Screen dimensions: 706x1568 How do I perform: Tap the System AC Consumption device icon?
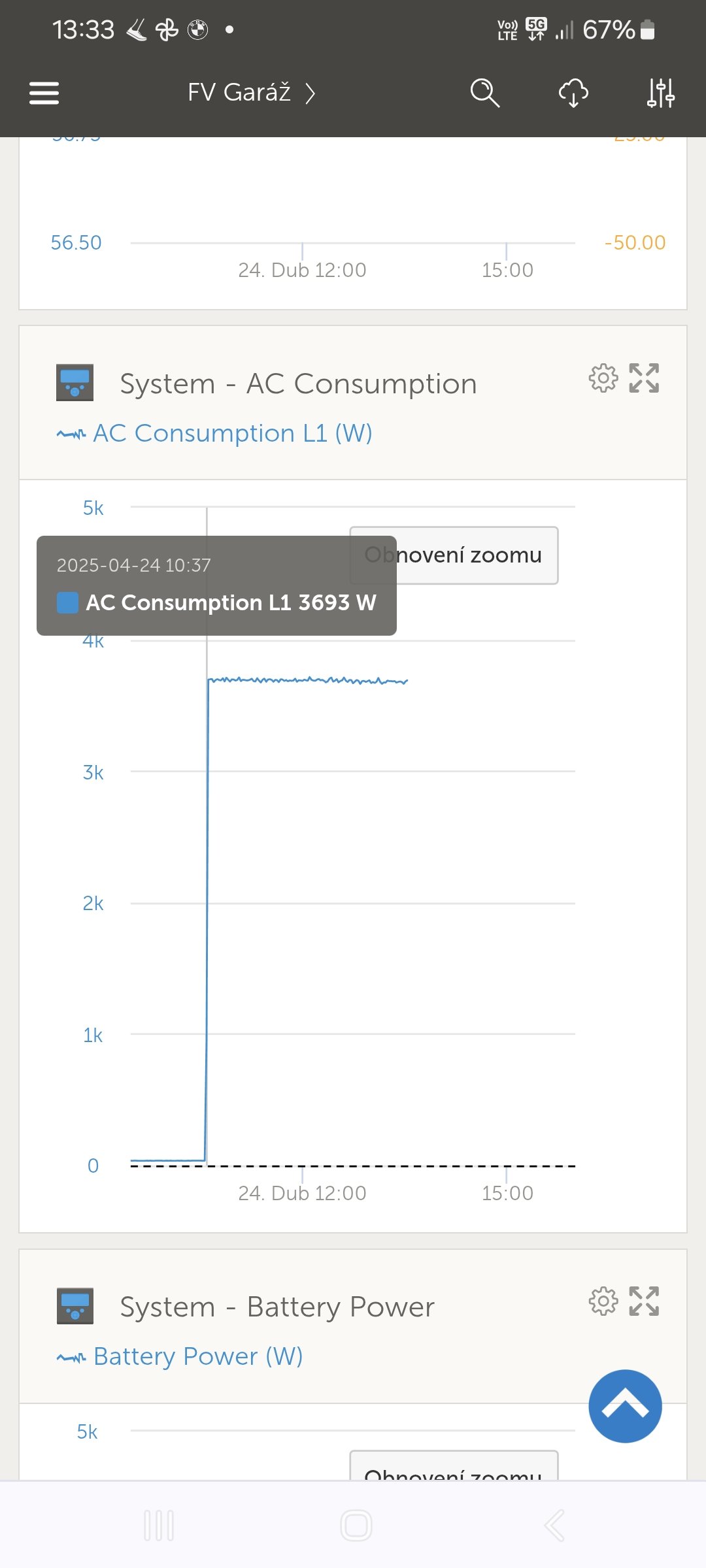pos(75,382)
